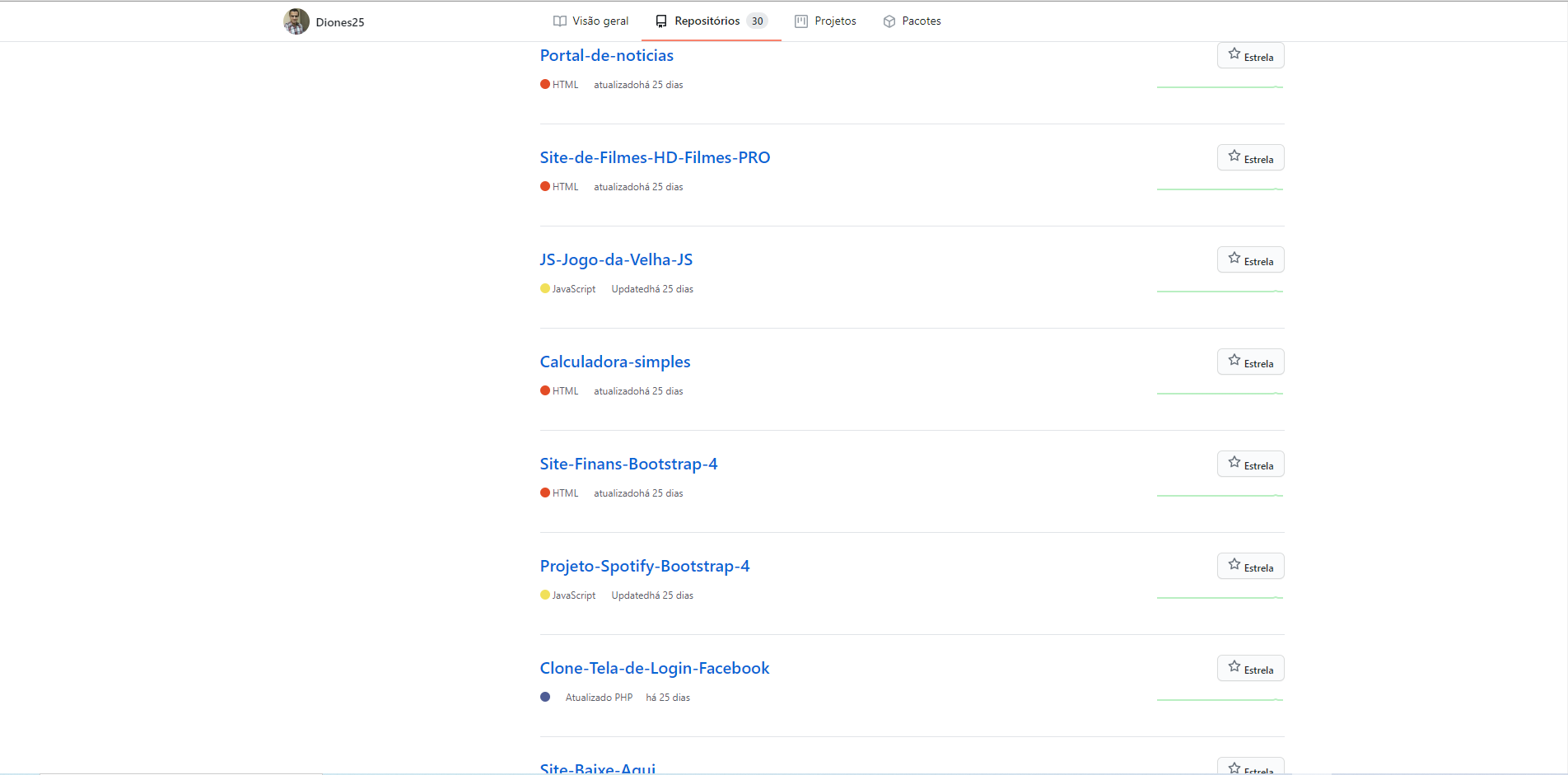Click the book icon beside Visão geral

pyautogui.click(x=560, y=21)
